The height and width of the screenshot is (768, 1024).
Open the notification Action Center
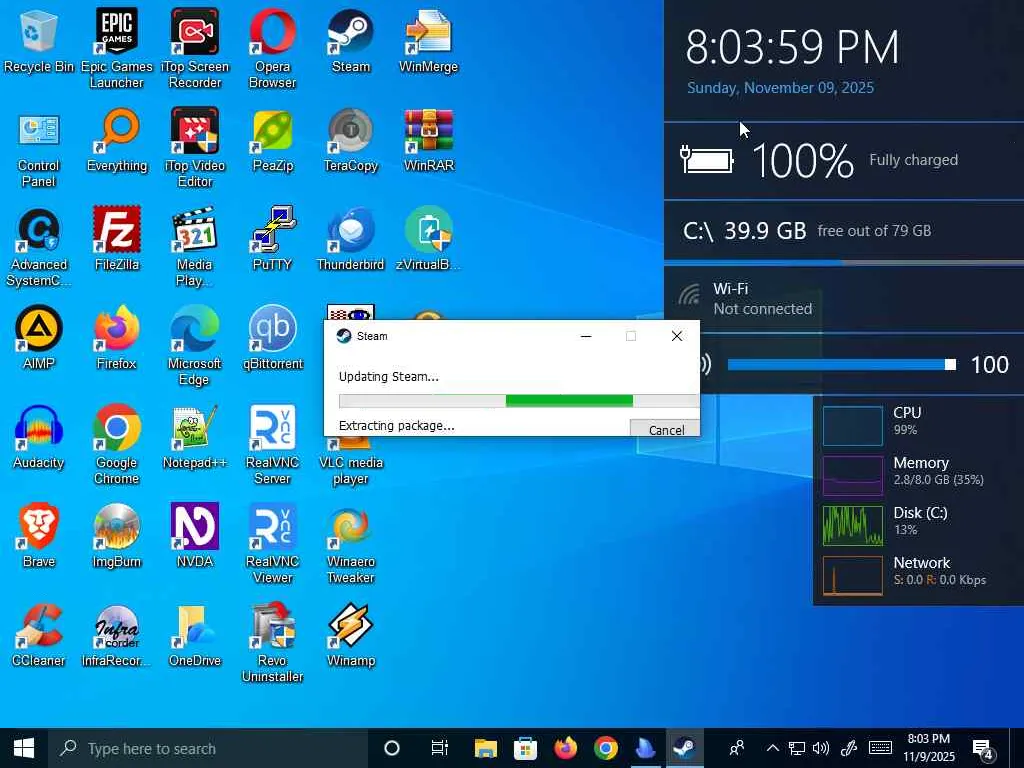[x=983, y=749]
